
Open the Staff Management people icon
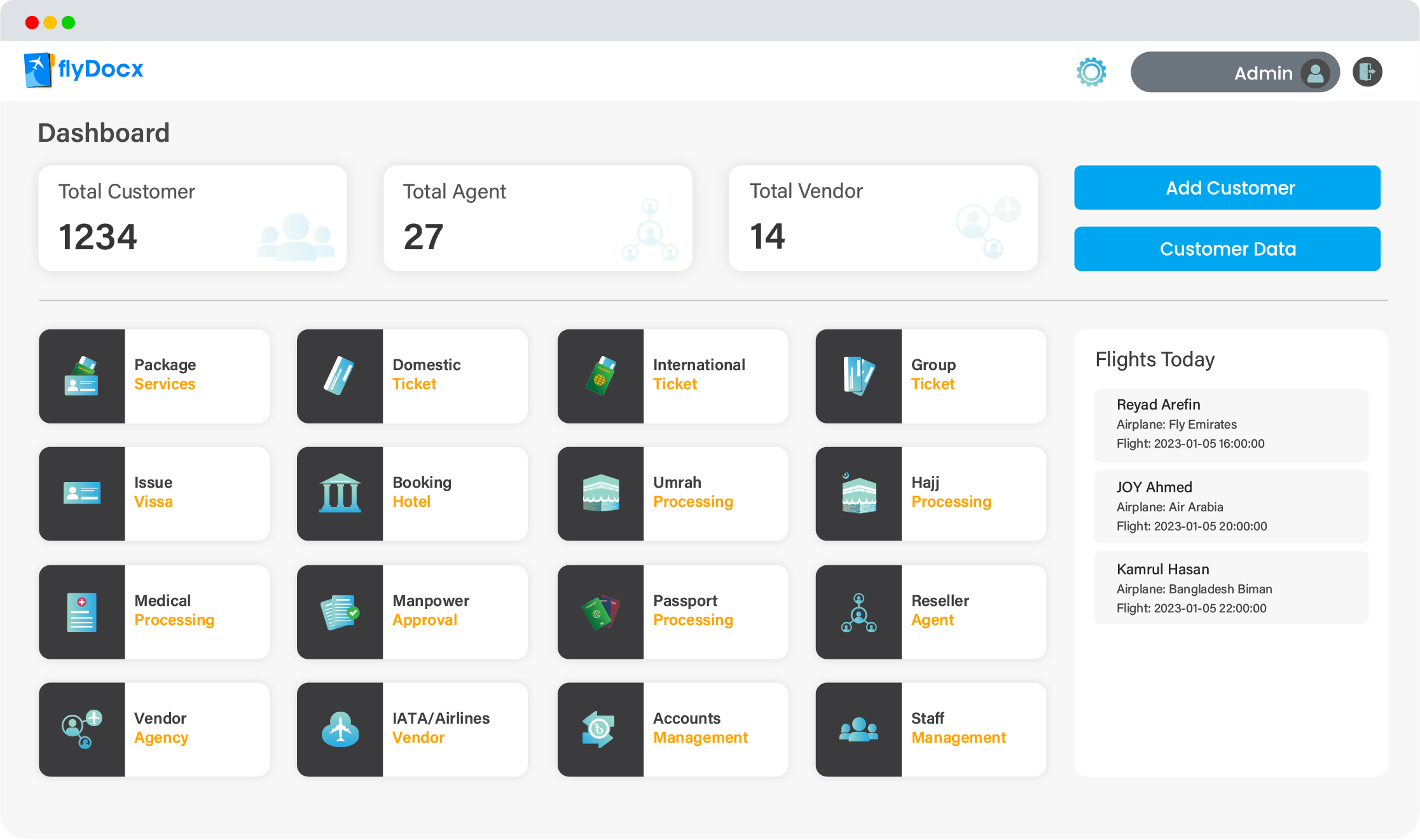pos(858,730)
